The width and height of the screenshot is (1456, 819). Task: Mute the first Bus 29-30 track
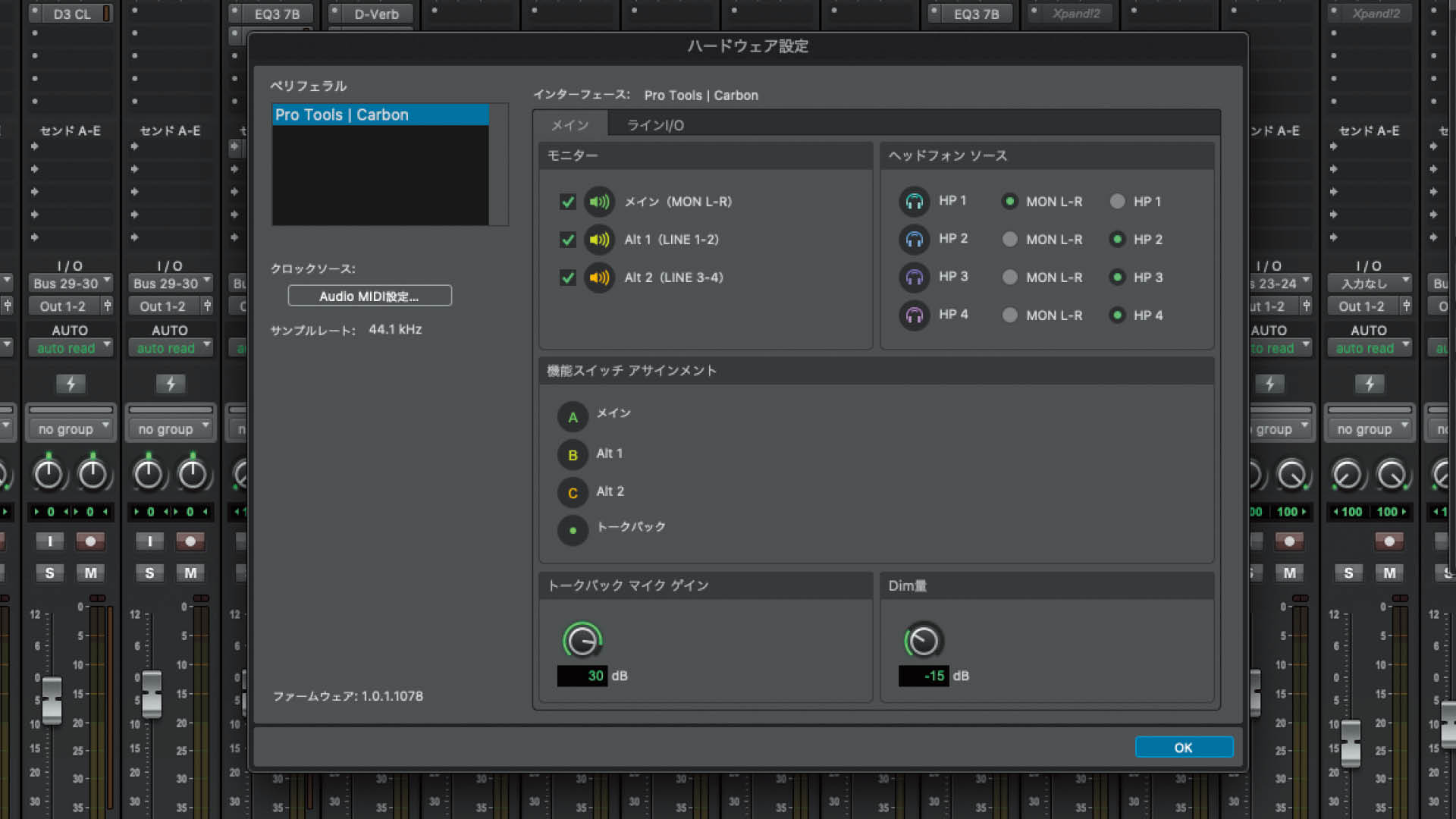[90, 573]
